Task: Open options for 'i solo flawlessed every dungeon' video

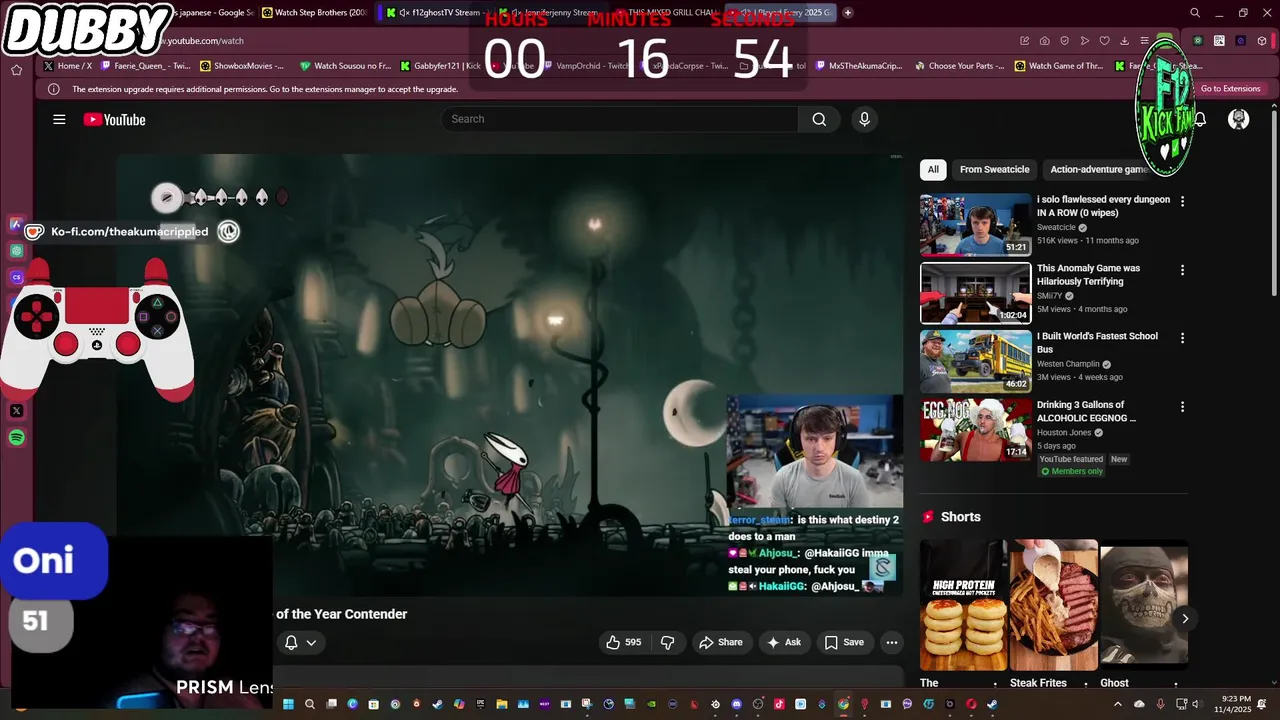Action: click(1182, 201)
